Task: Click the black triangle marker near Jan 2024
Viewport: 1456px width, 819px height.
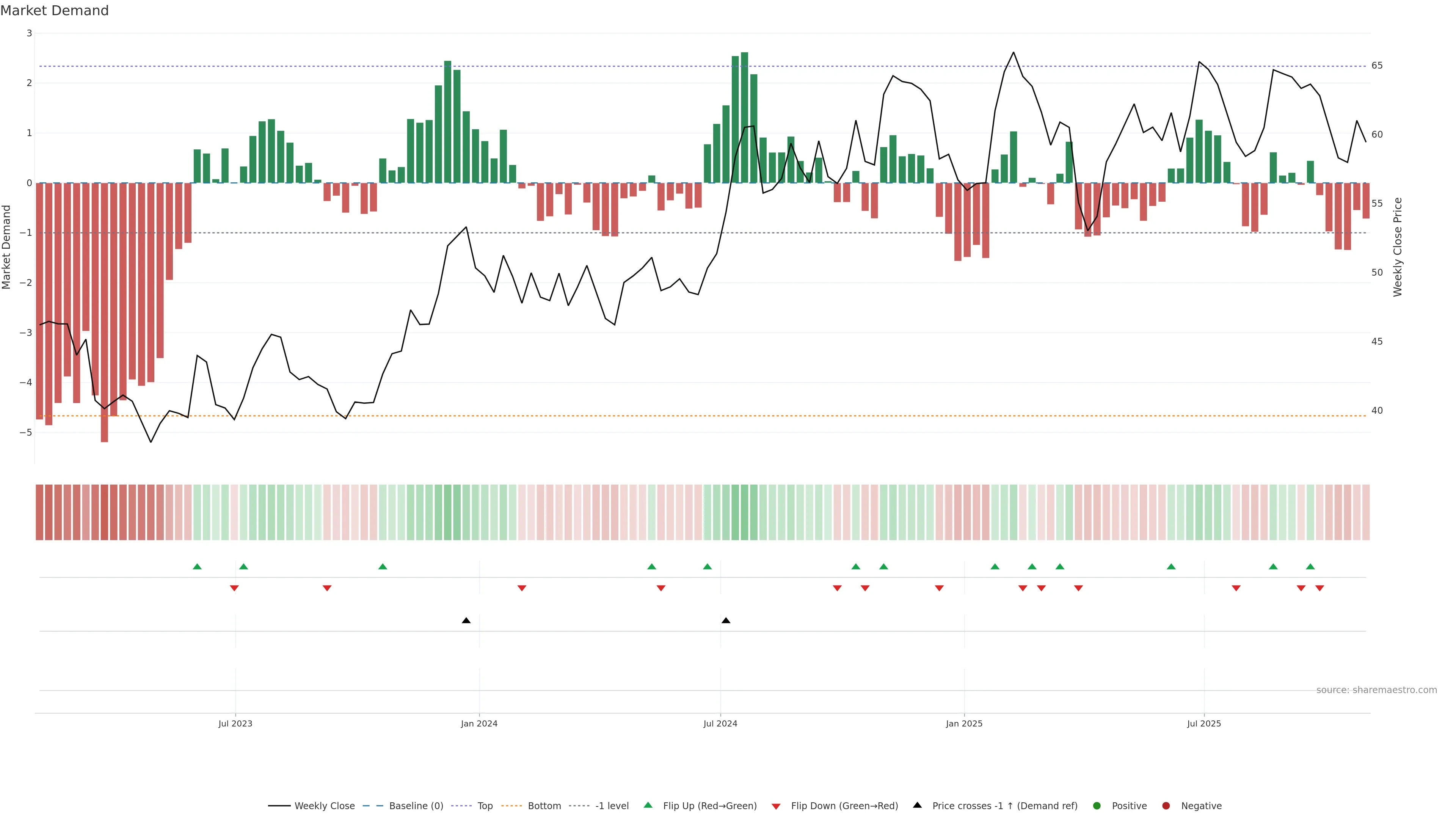Action: 466,621
